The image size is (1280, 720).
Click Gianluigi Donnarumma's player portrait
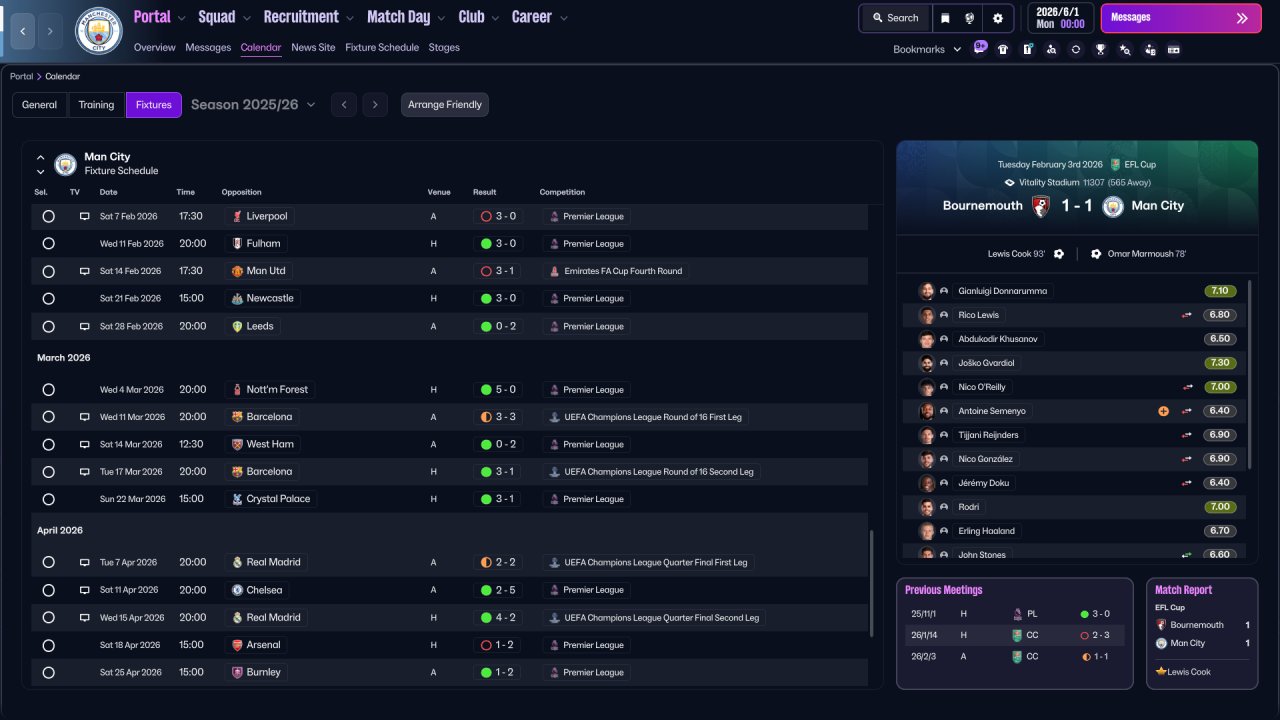coord(927,291)
